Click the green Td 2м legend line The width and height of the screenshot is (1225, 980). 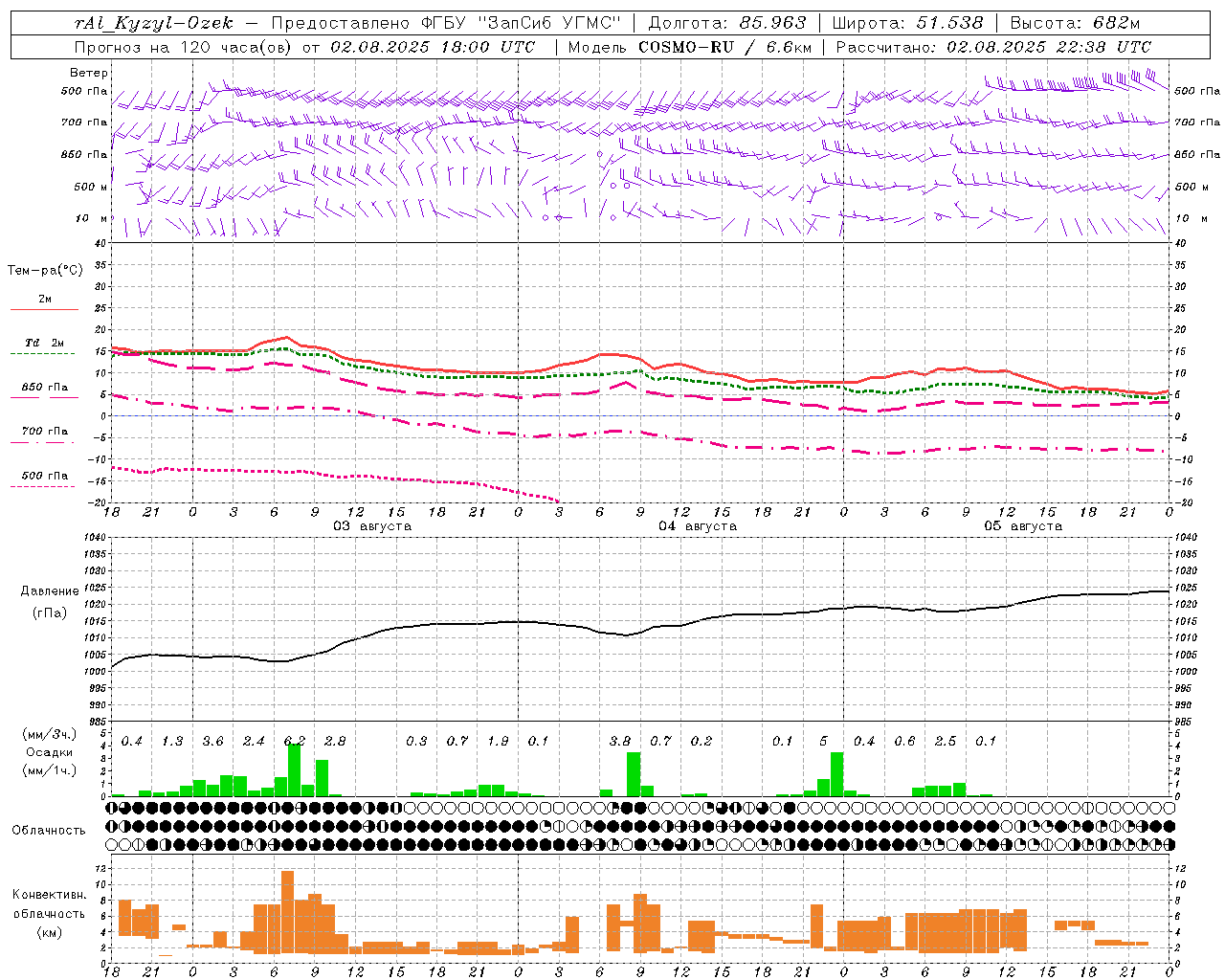(x=42, y=353)
